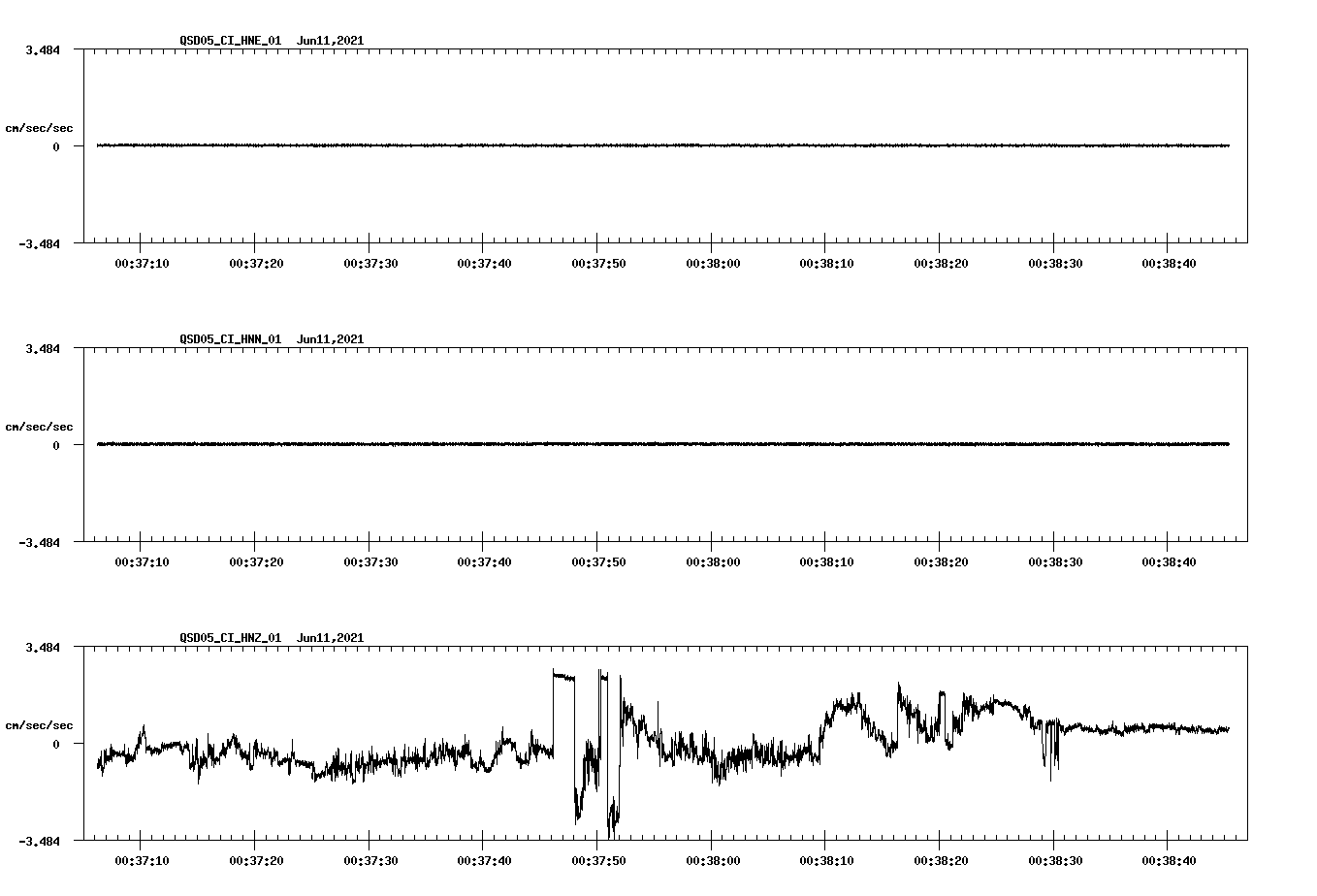Click 00:38:10 time label under HNN plot
The height and width of the screenshot is (896, 1317).
(x=827, y=562)
